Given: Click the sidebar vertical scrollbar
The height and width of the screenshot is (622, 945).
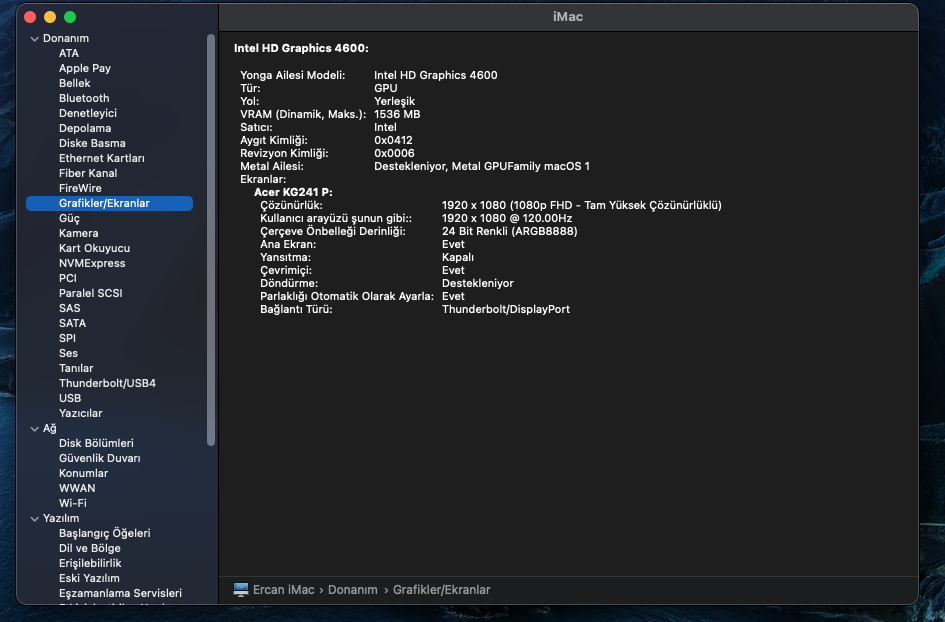Looking at the screenshot, I should coord(210,240).
